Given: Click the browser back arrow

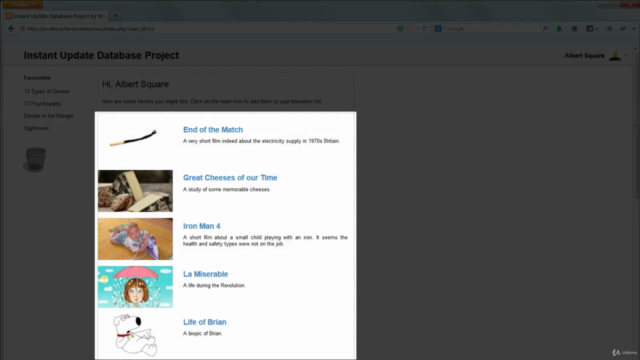Looking at the screenshot, I should pos(11,29).
